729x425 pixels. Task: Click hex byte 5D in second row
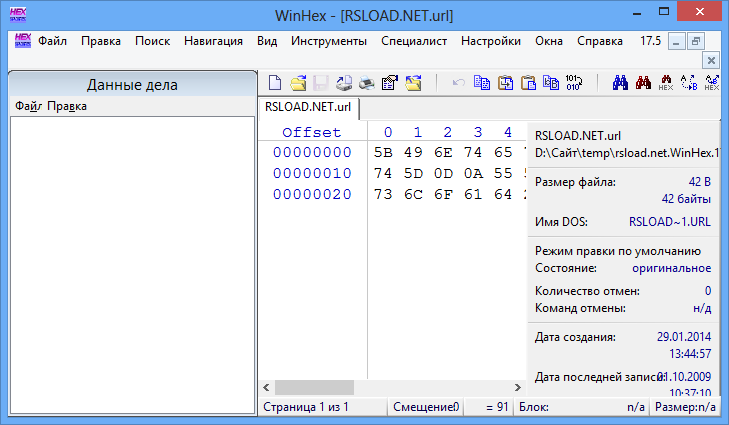tap(413, 173)
